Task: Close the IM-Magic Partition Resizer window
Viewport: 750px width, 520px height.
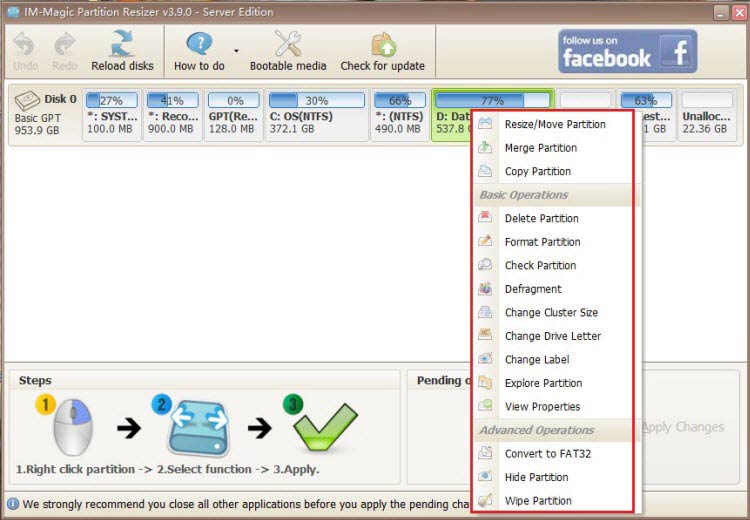Action: click(739, 12)
